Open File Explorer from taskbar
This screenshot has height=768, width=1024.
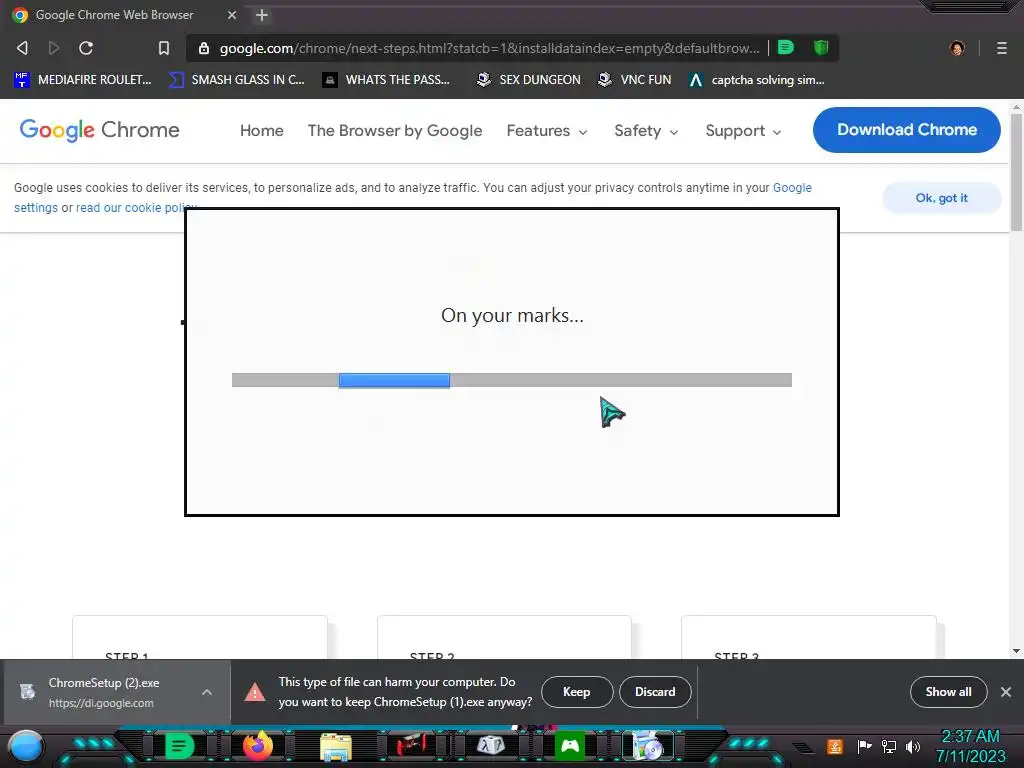tap(336, 747)
